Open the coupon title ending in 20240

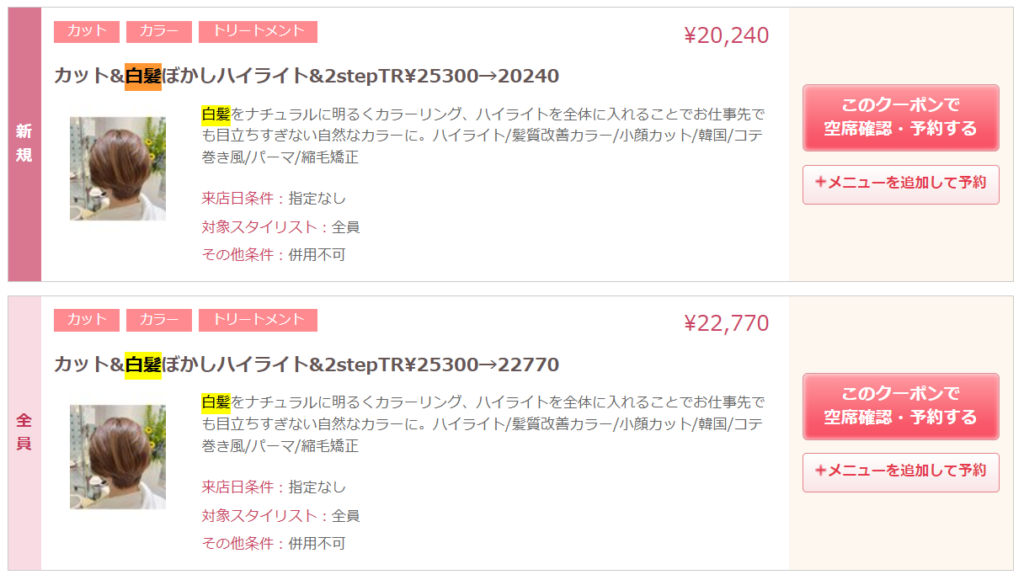(x=306, y=76)
